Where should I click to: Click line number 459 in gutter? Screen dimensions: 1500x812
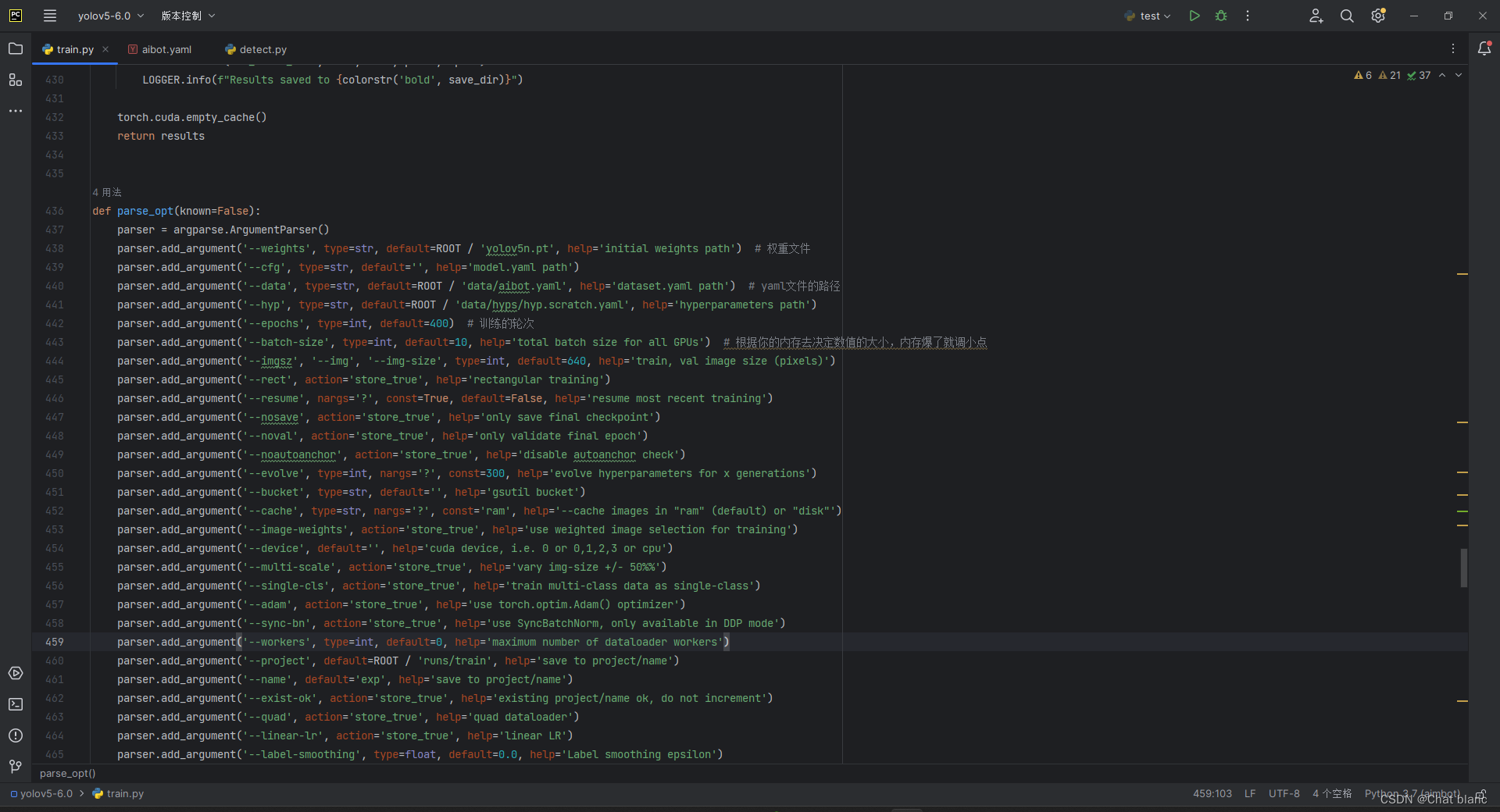(x=55, y=642)
